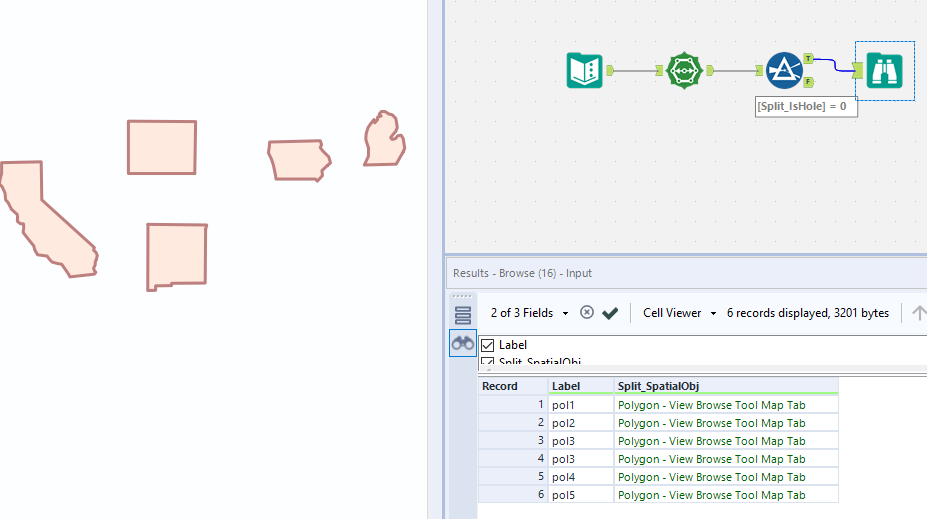Select record number 6 row header
The height and width of the screenshot is (519, 927).
point(513,495)
